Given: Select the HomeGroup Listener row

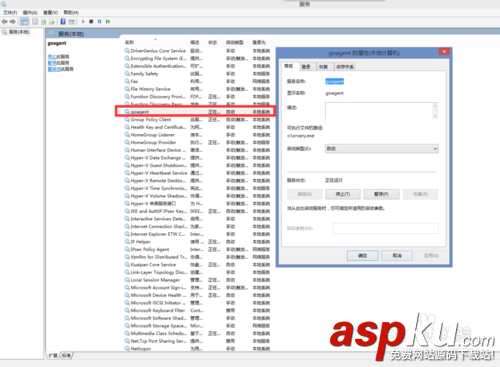Looking at the screenshot, I should [x=197, y=135].
